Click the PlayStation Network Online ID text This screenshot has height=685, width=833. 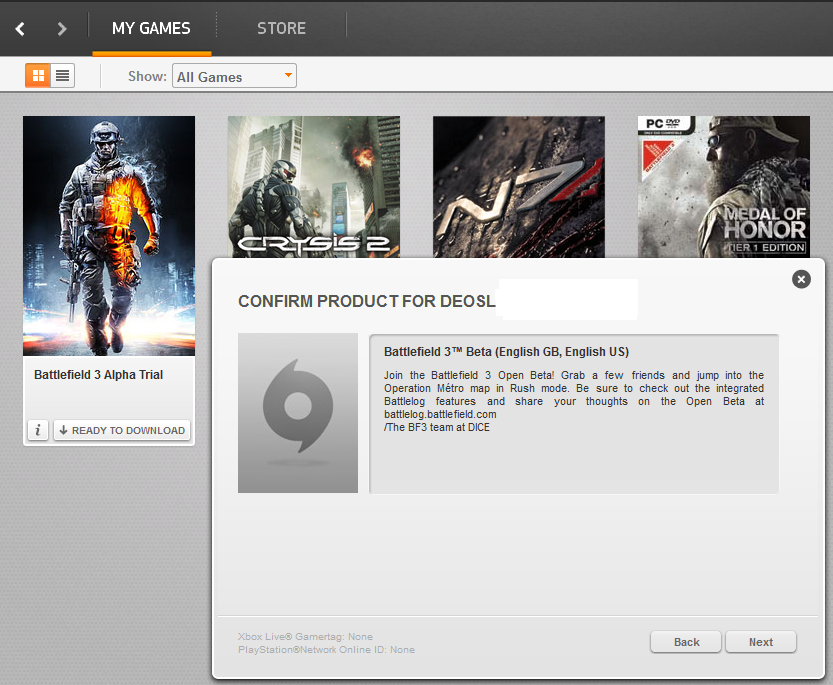point(326,649)
